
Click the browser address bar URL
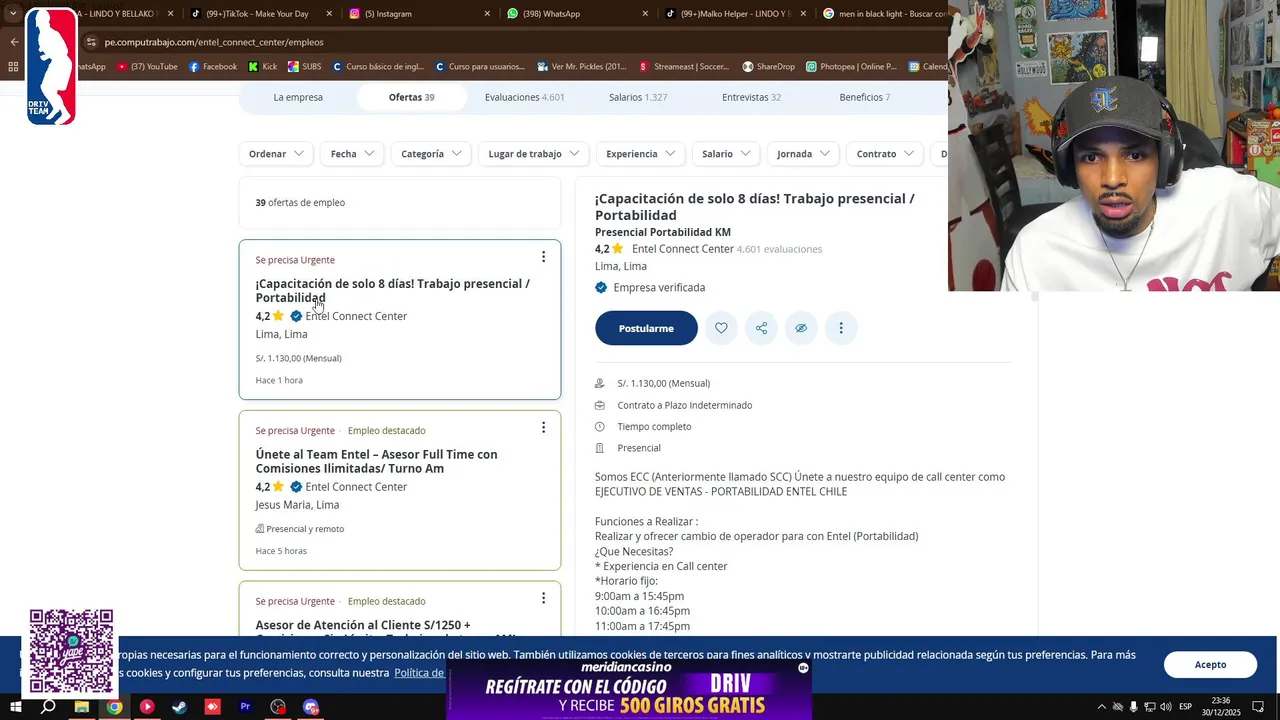click(x=214, y=42)
